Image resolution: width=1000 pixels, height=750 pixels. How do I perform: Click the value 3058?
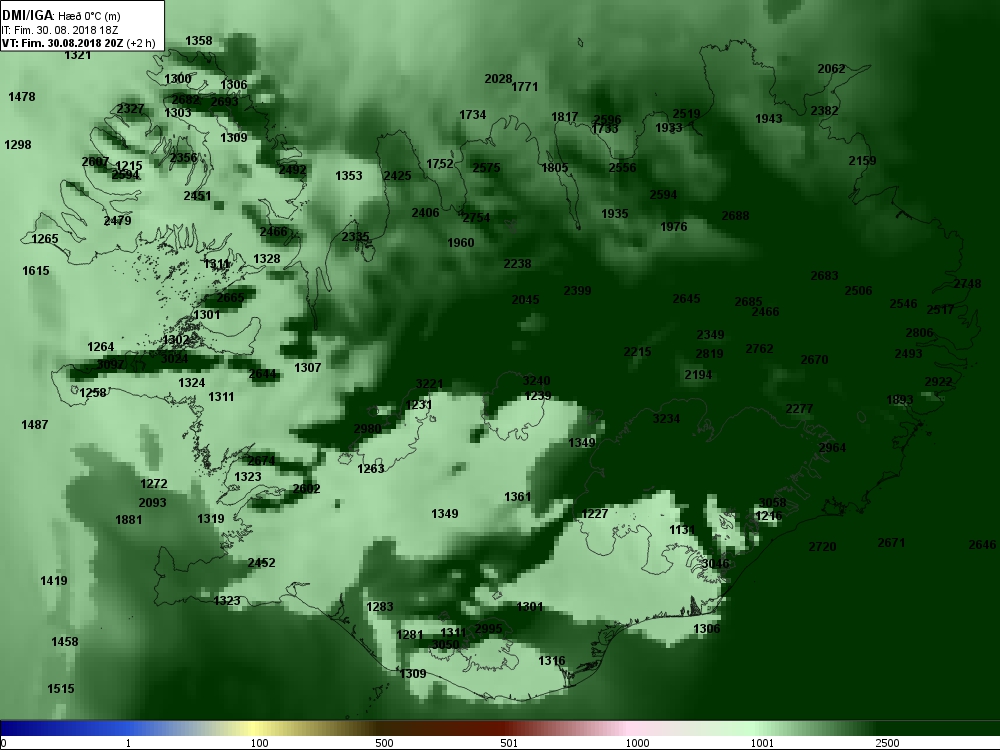click(772, 503)
